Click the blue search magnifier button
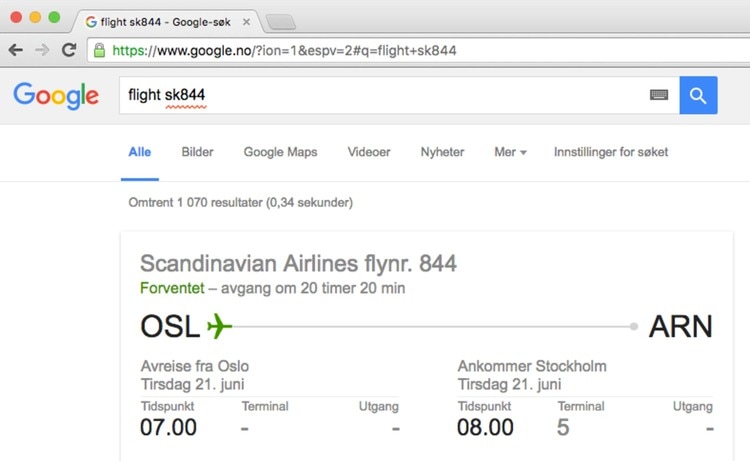This screenshot has height=461, width=750. pyautogui.click(x=698, y=96)
